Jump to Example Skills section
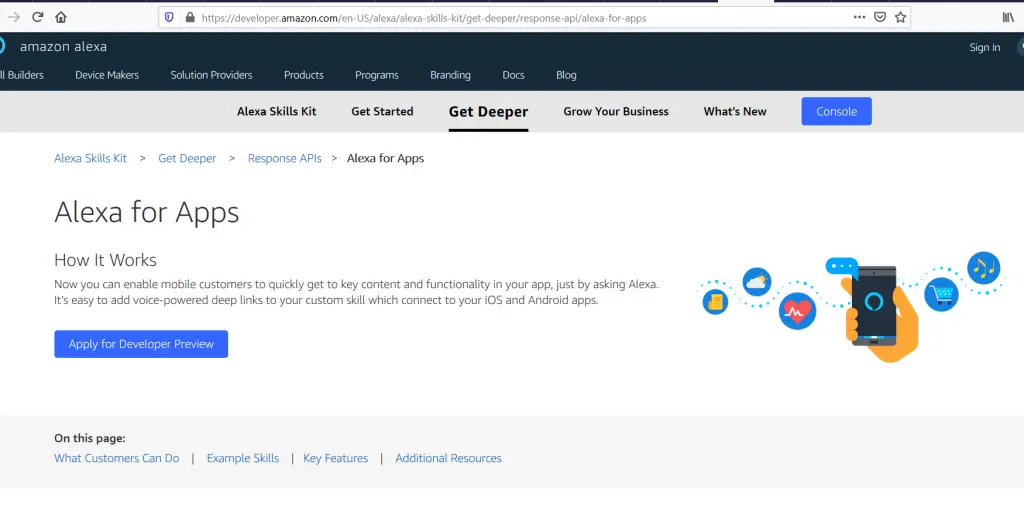Viewport: 1024px width, 523px height. [243, 458]
